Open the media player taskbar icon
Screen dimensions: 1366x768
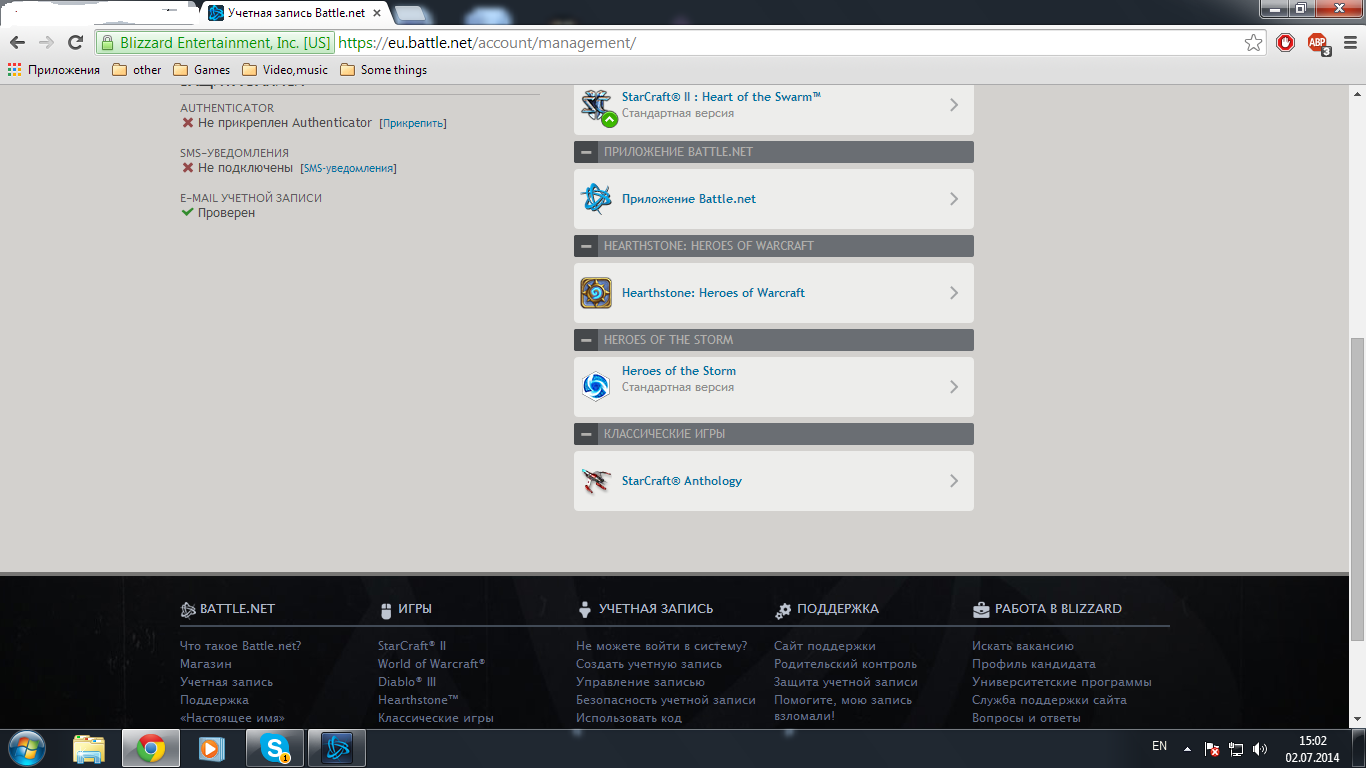pyautogui.click(x=212, y=748)
